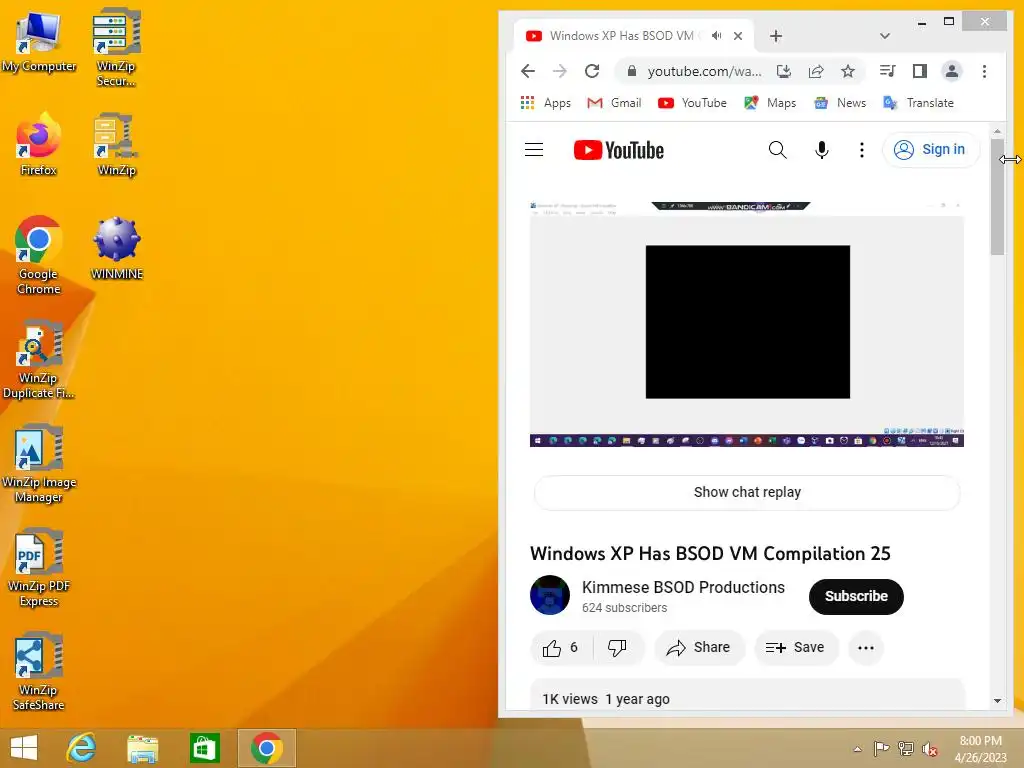This screenshot has width=1024, height=768.
Task: Reload the YouTube page
Action: 592,71
